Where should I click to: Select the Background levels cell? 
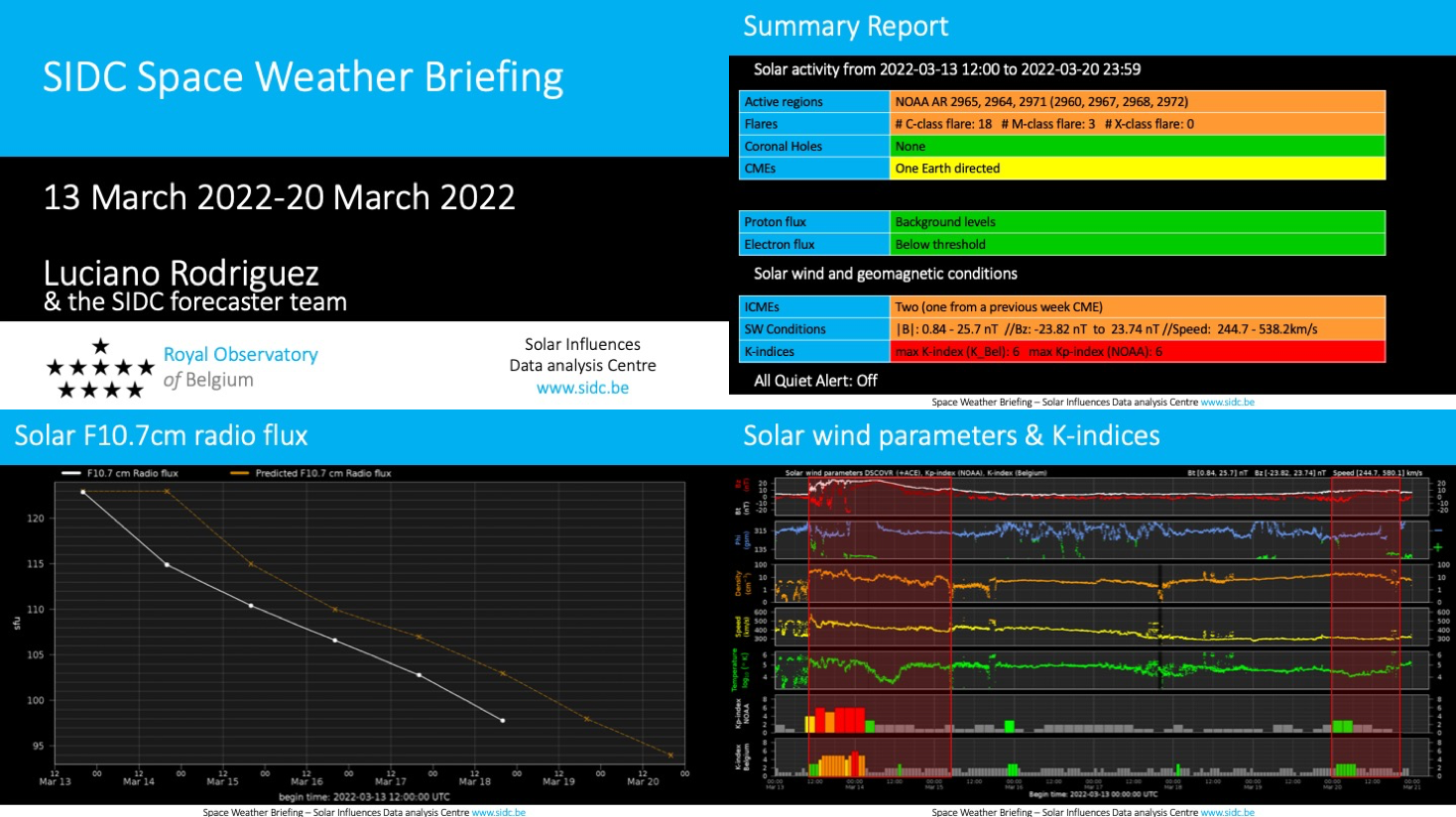[x=1138, y=222]
